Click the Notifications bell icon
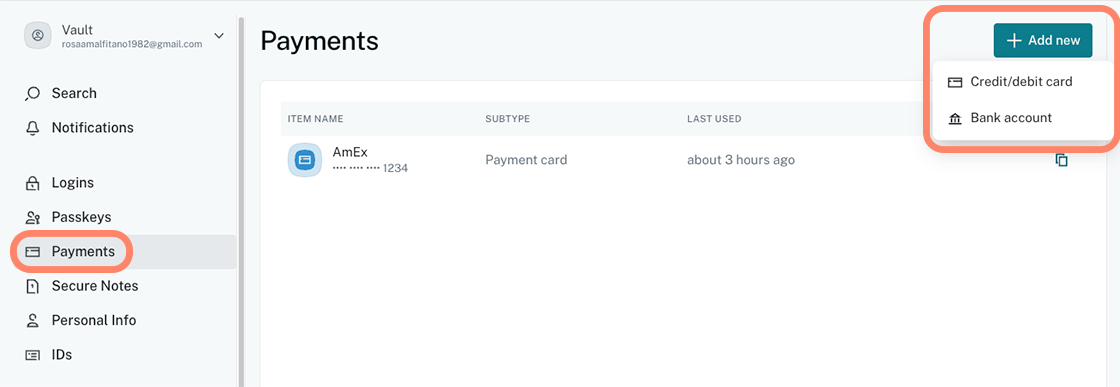This screenshot has height=387, width=1120. pyautogui.click(x=32, y=128)
